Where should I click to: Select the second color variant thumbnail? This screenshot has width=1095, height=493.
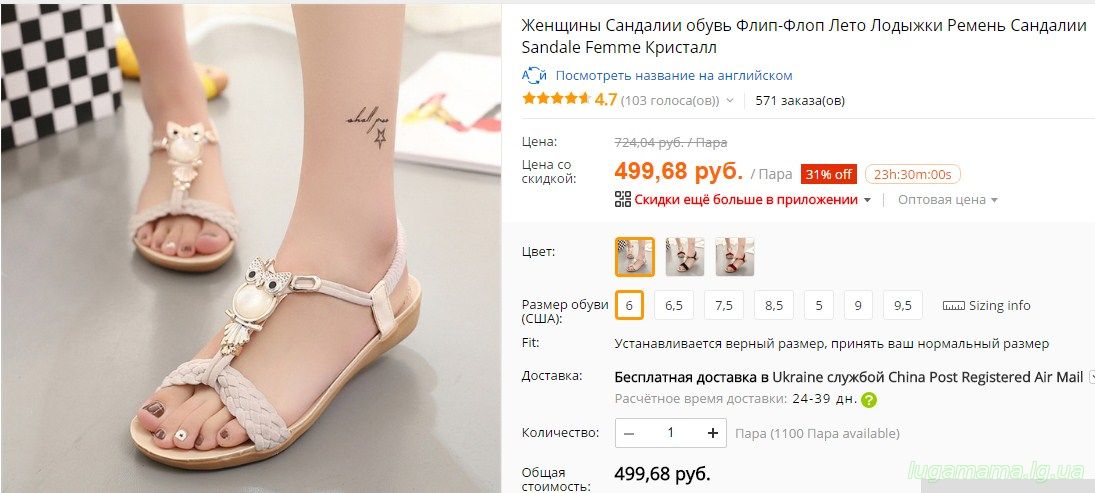click(684, 257)
